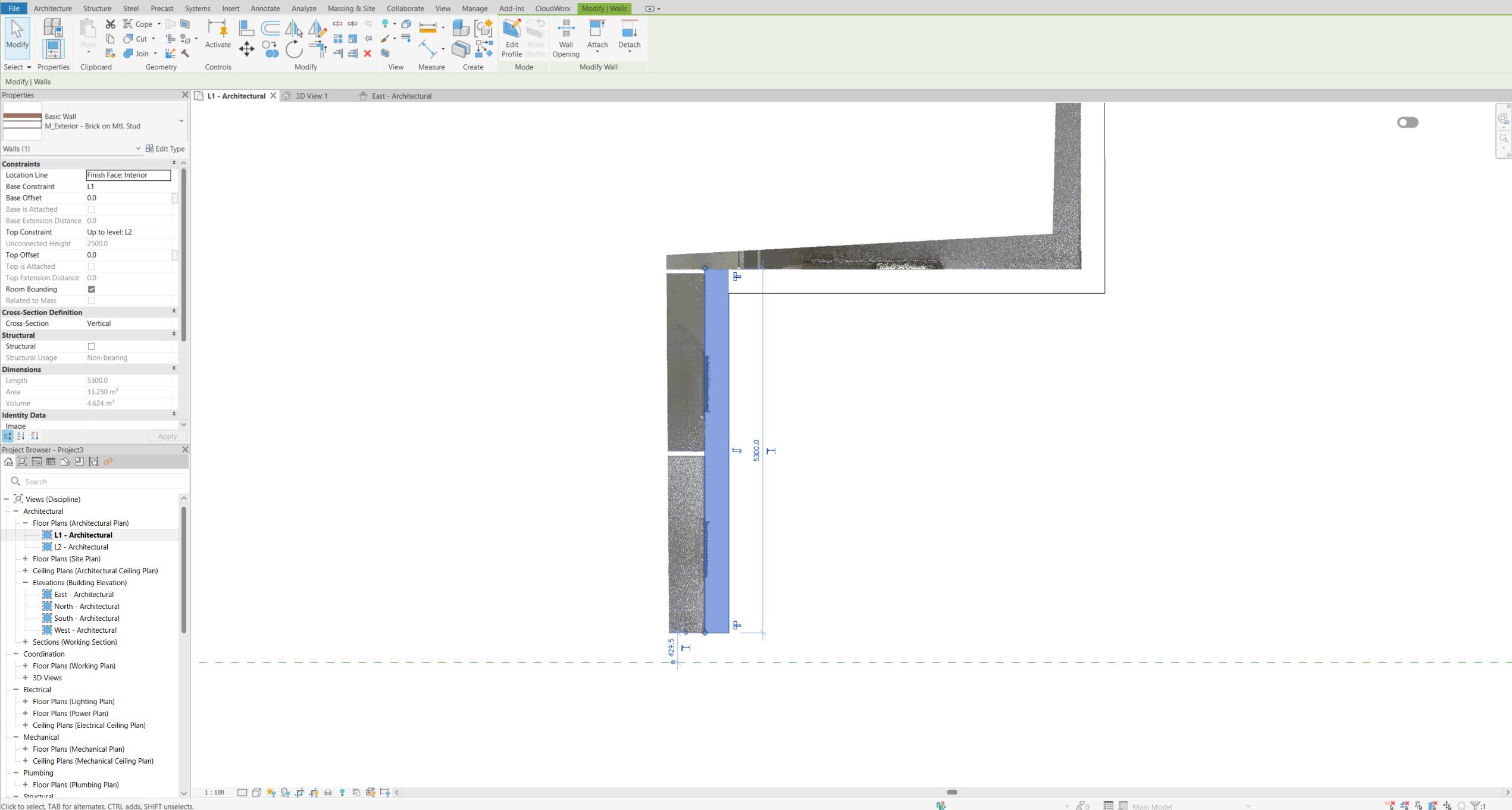The image size is (1512, 810).
Task: Collapse Elevations (Building Elevation) node
Action: pos(26,582)
